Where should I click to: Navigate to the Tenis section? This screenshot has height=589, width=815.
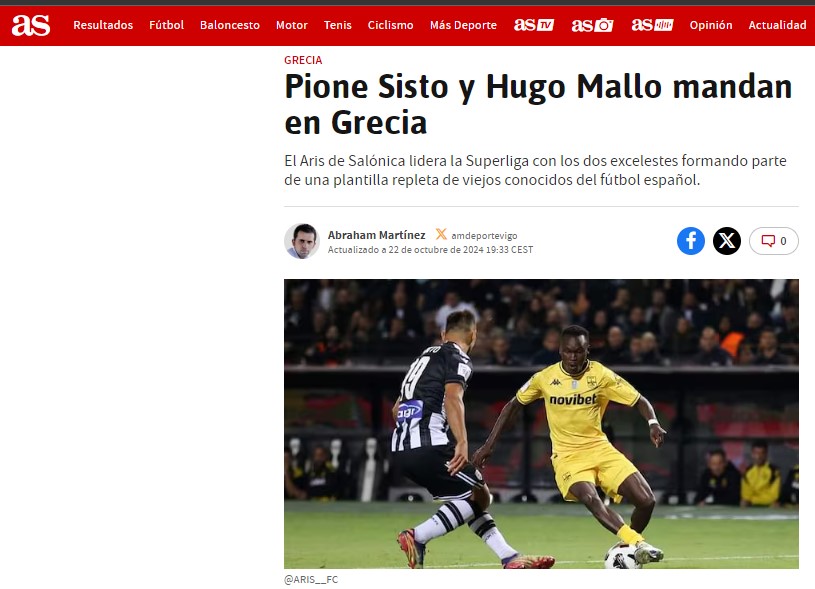pyautogui.click(x=337, y=25)
